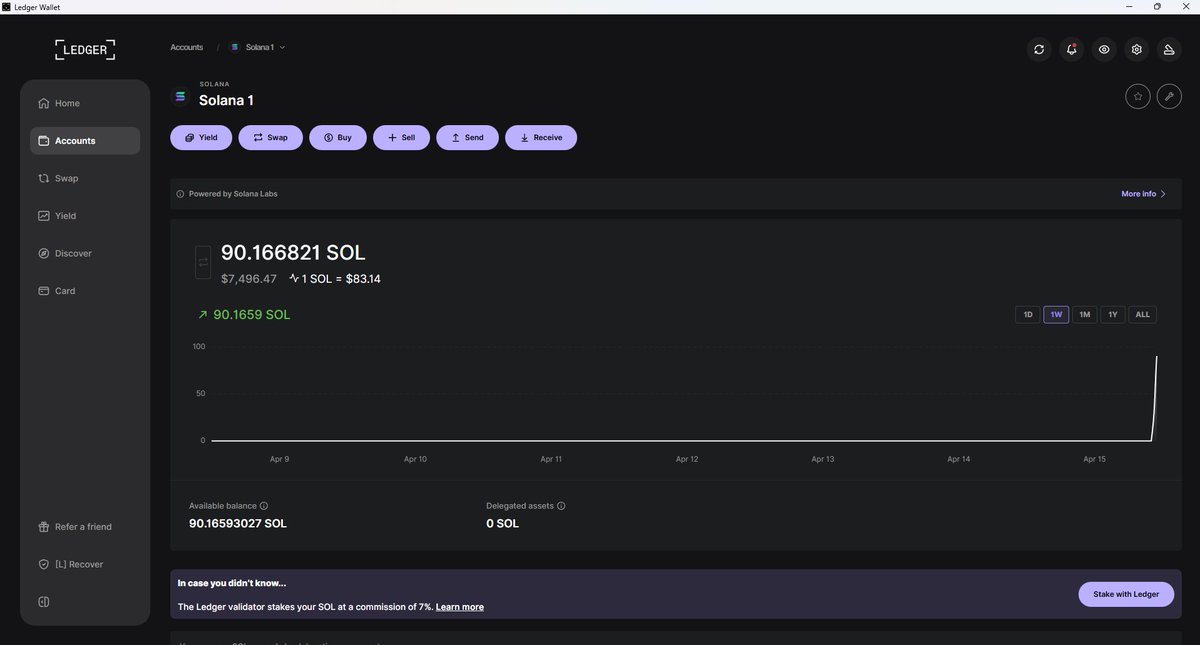Click 90.16593027 SOL available balance value
This screenshot has width=1200, height=645.
[x=238, y=524]
